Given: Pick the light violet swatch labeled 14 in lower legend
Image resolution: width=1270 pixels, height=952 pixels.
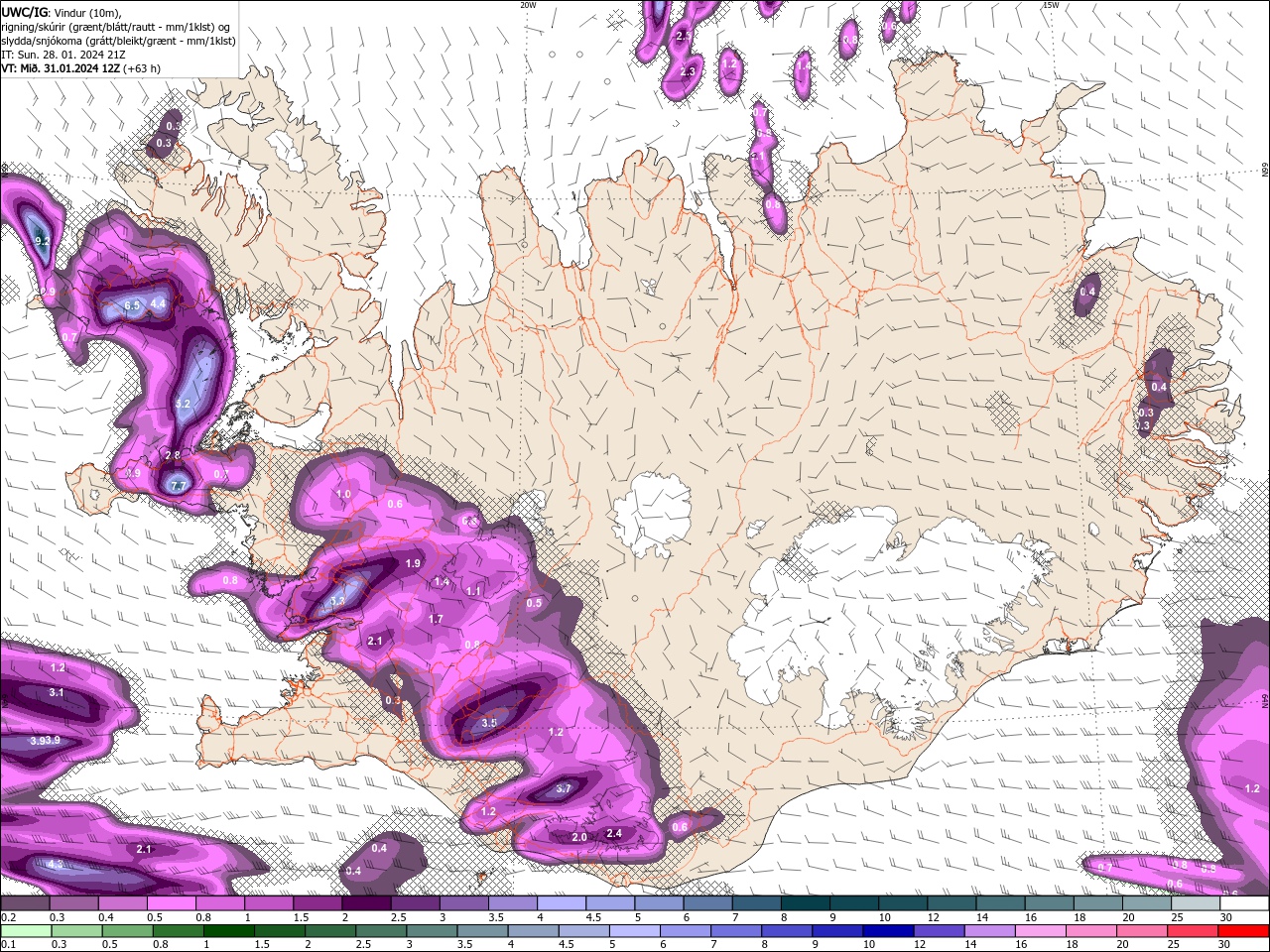Looking at the screenshot, I should [989, 931].
